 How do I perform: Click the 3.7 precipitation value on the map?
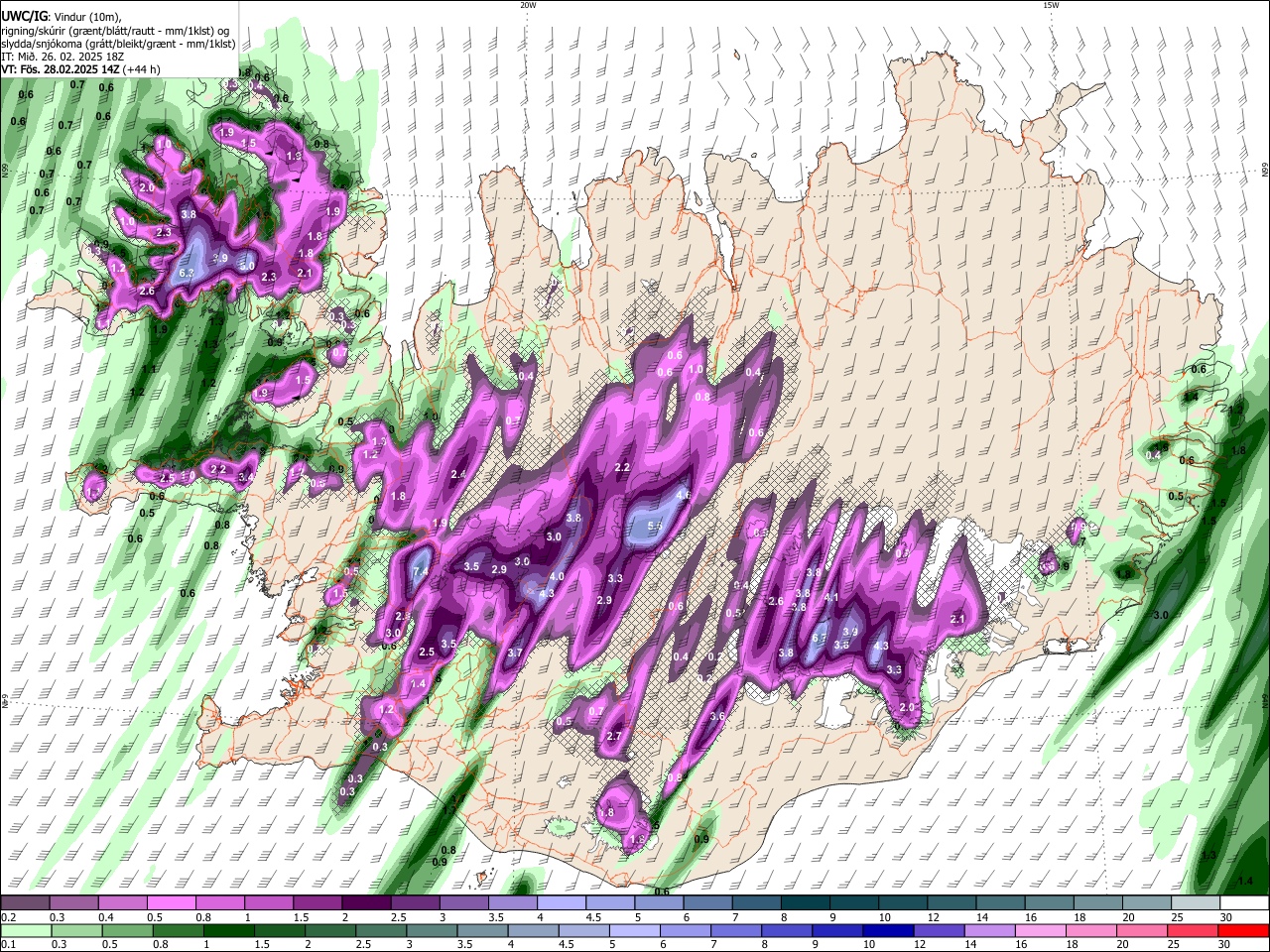515,653
